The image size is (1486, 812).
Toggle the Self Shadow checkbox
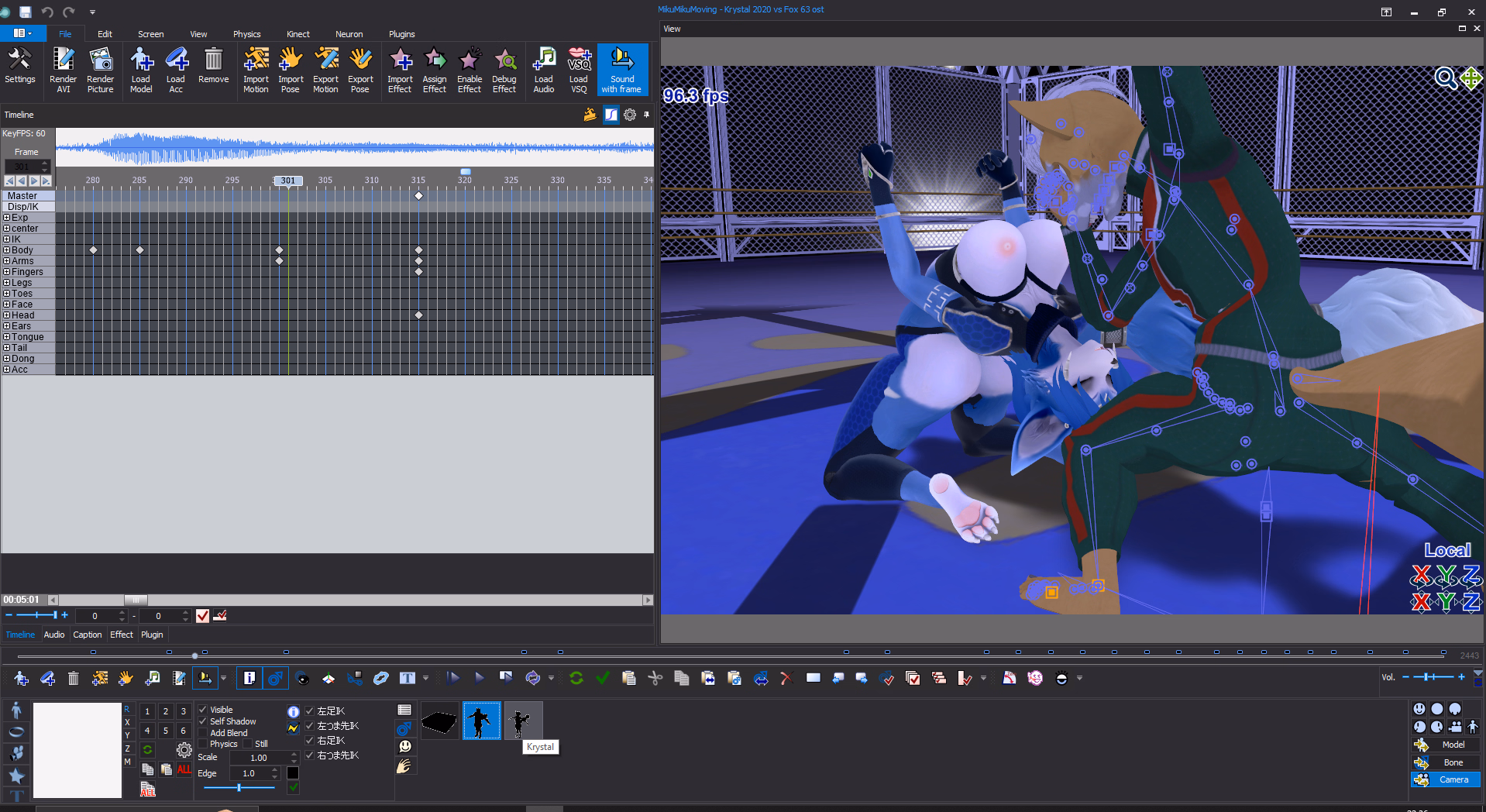(203, 721)
